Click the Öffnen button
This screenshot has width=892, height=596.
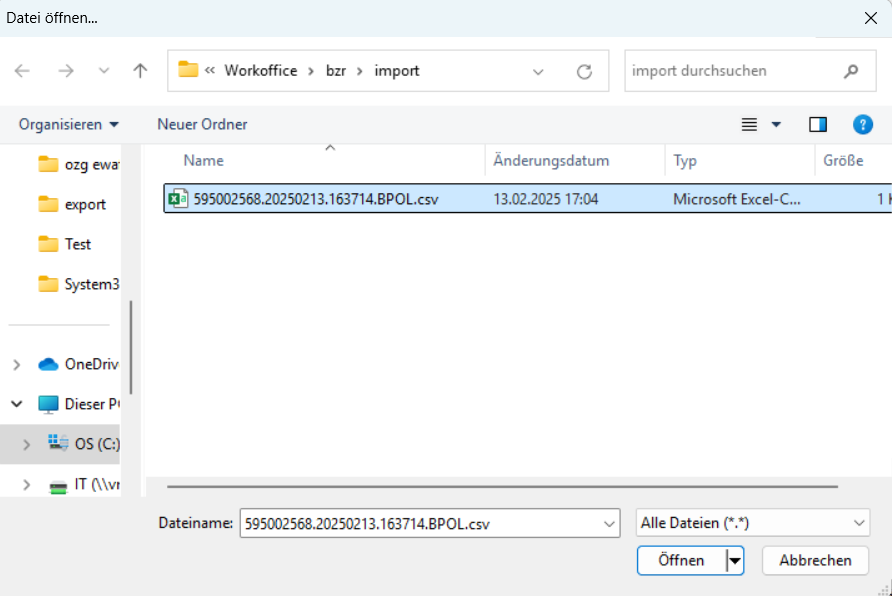pos(681,560)
